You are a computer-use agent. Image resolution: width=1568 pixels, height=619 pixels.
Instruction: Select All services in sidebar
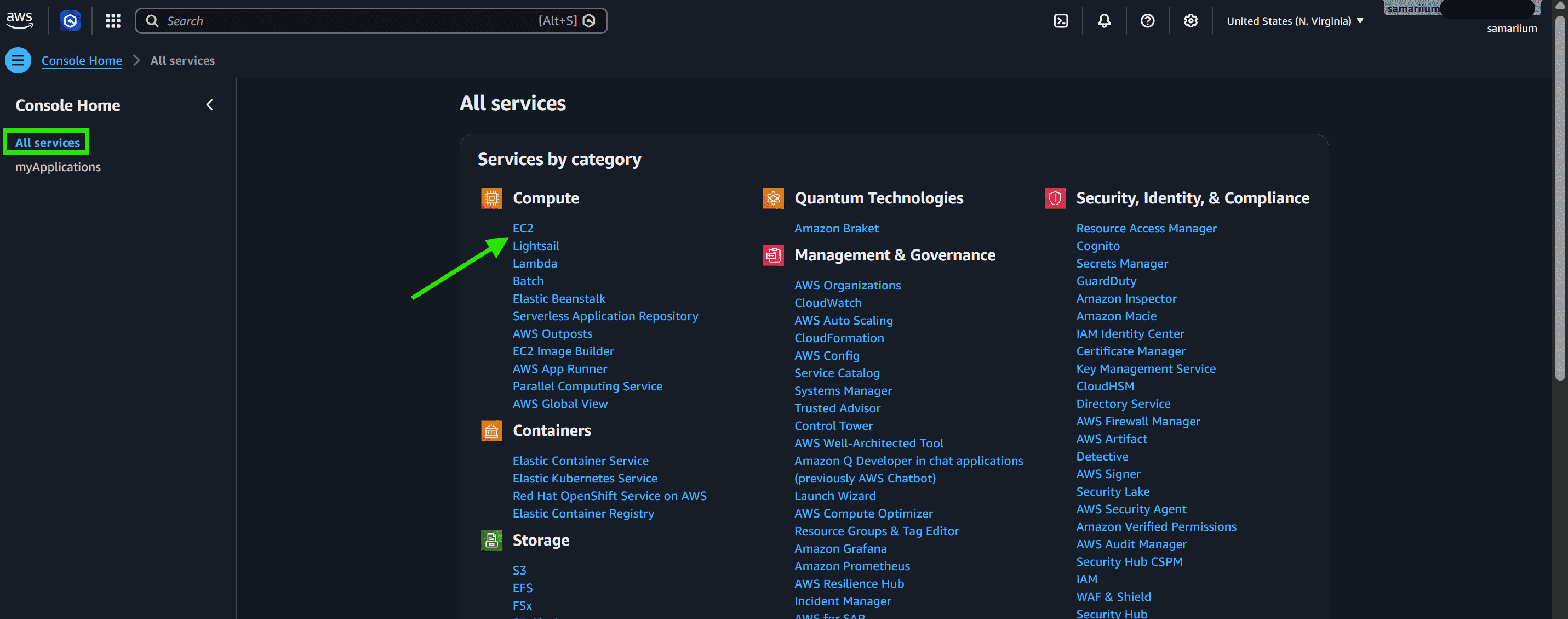pyautogui.click(x=48, y=143)
